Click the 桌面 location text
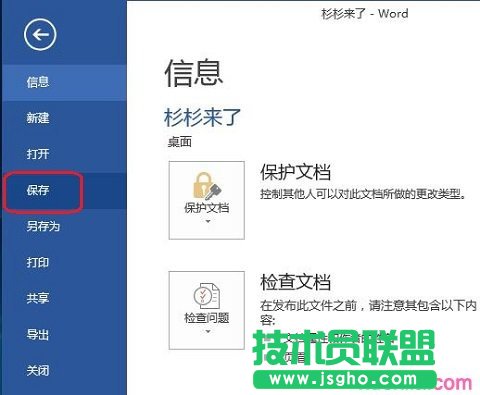Screen dimensions: 480x395 180,142
